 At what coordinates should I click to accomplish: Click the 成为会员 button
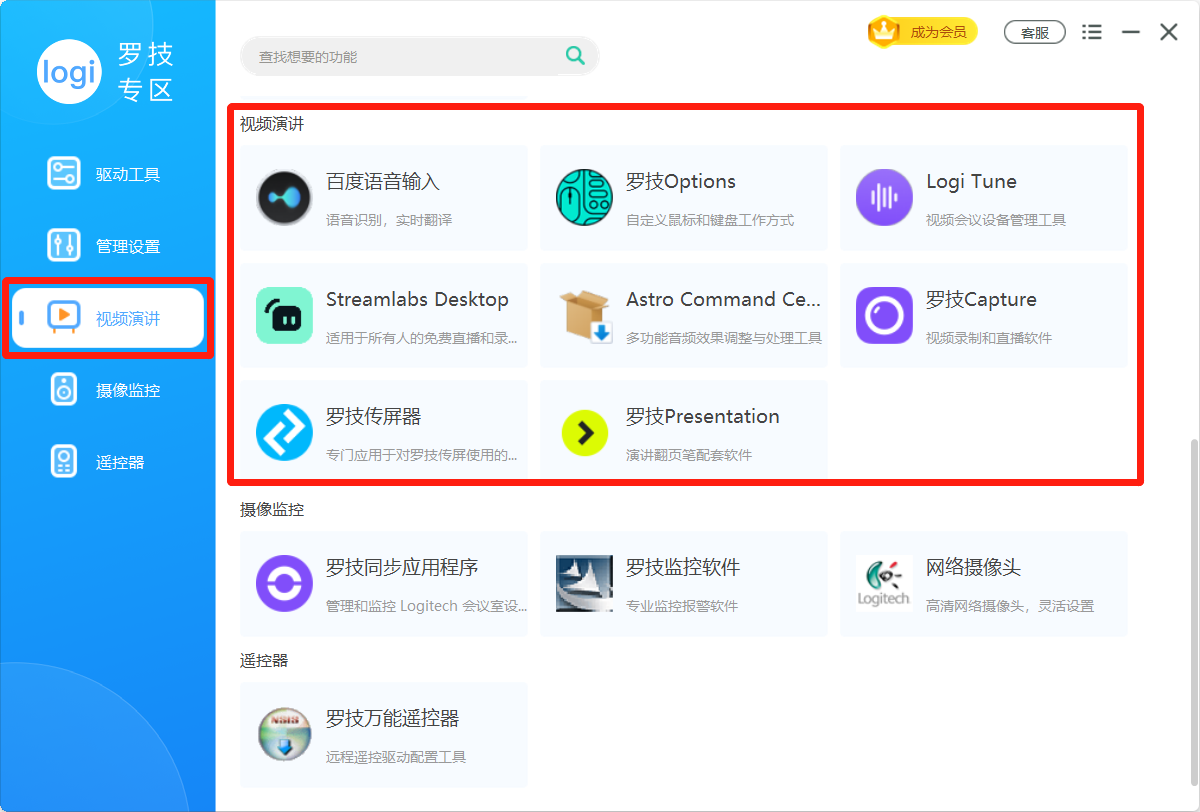pos(922,32)
